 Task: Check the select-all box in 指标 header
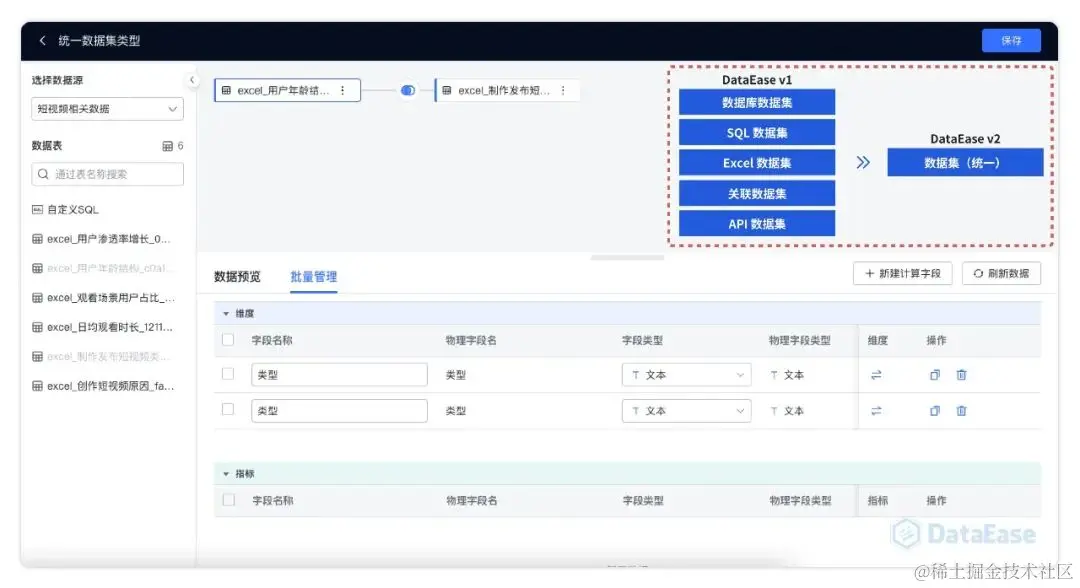pyautogui.click(x=228, y=500)
